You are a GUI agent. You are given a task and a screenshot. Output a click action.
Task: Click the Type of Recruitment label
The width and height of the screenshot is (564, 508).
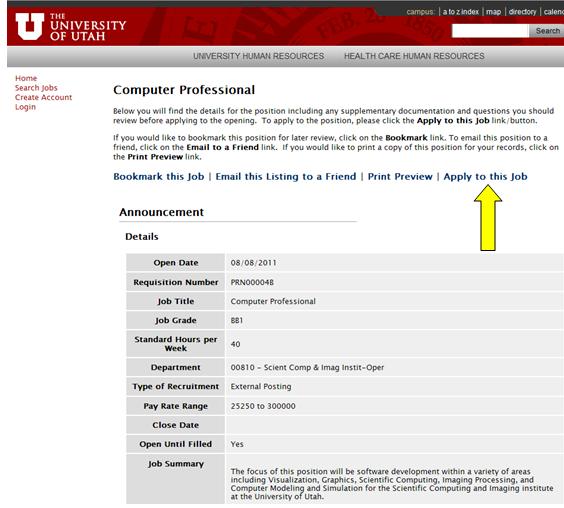(x=176, y=386)
